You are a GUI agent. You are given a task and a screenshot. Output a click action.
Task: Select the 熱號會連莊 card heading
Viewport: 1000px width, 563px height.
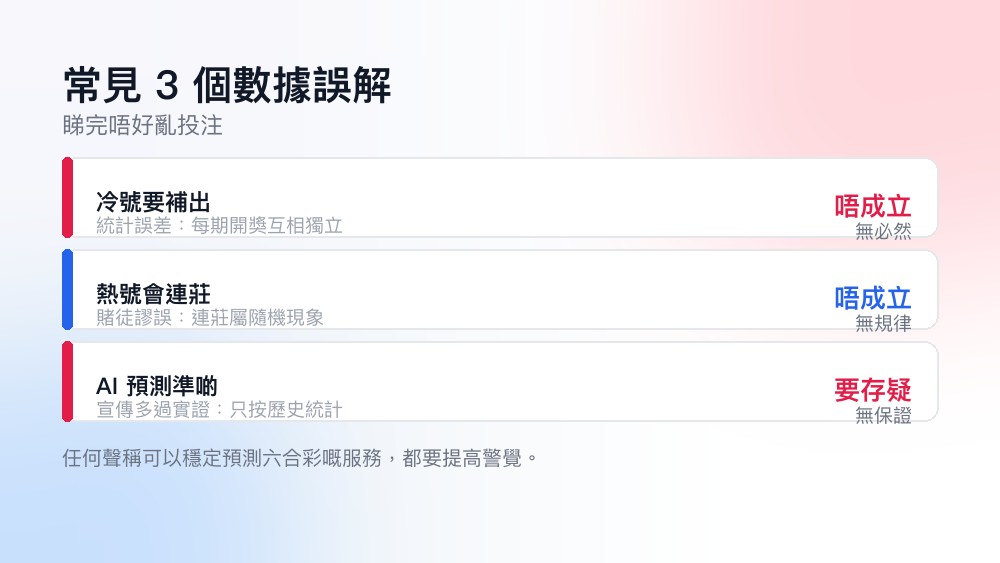coord(153,294)
